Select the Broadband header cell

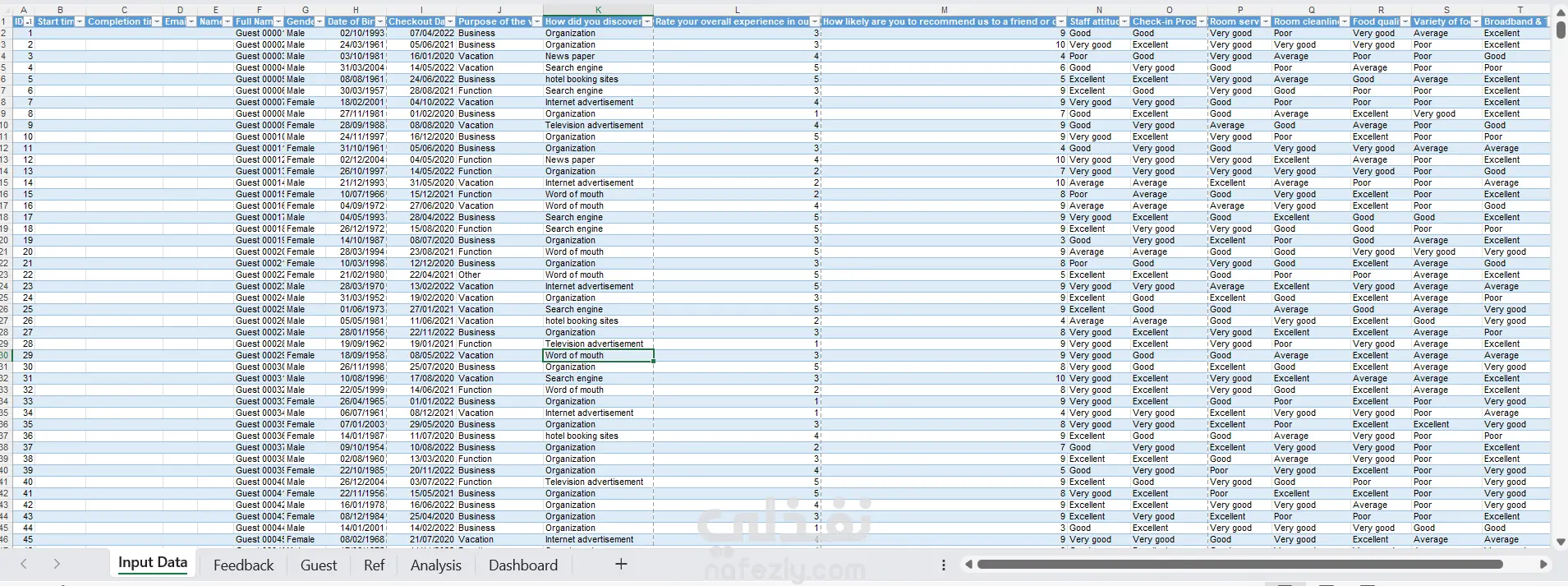point(1516,21)
